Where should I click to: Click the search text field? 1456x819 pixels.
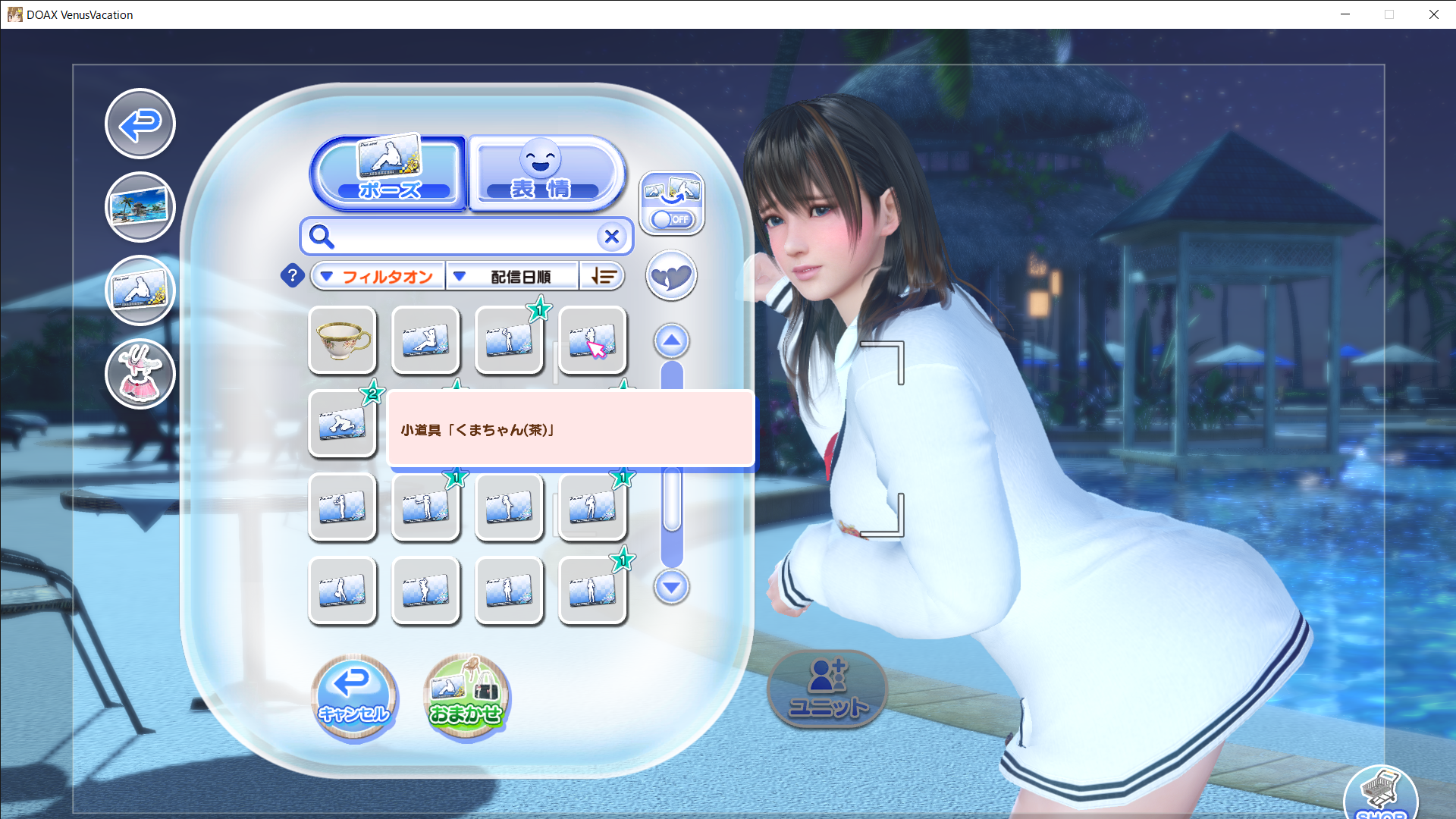tap(465, 237)
